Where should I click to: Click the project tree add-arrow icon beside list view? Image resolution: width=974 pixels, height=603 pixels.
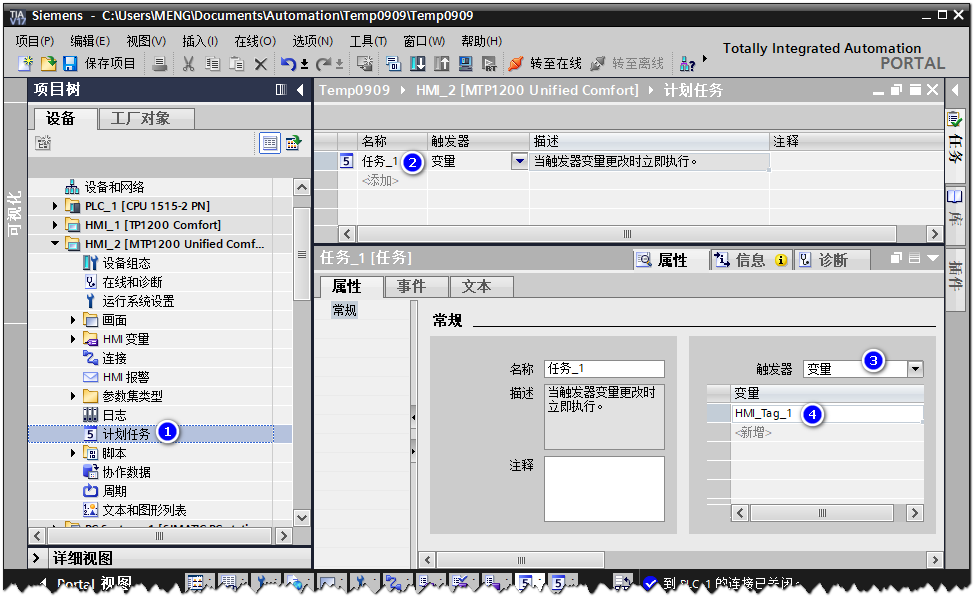pos(293,143)
